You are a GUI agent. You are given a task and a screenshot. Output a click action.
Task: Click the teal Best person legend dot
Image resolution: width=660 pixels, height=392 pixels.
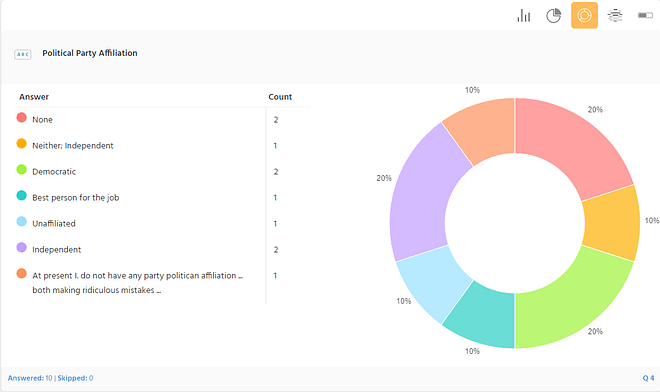coord(21,196)
